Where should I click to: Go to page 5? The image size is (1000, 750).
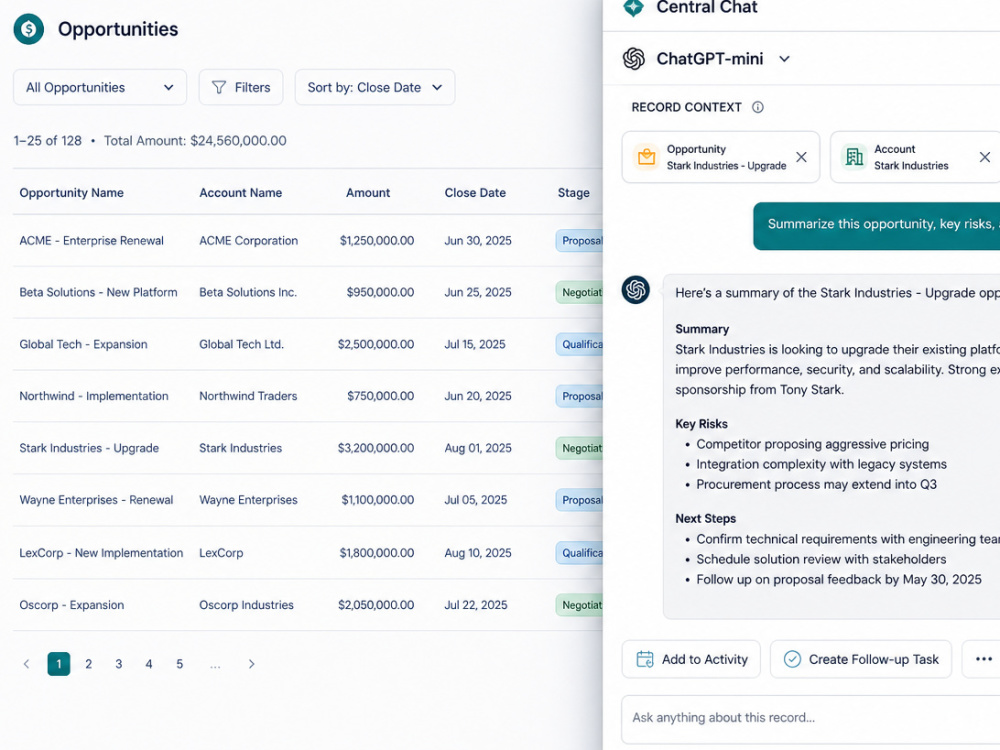(180, 664)
